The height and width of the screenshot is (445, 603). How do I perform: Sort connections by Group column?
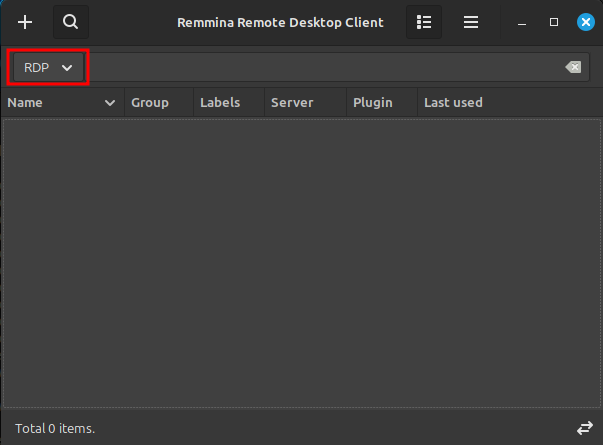[159, 103]
